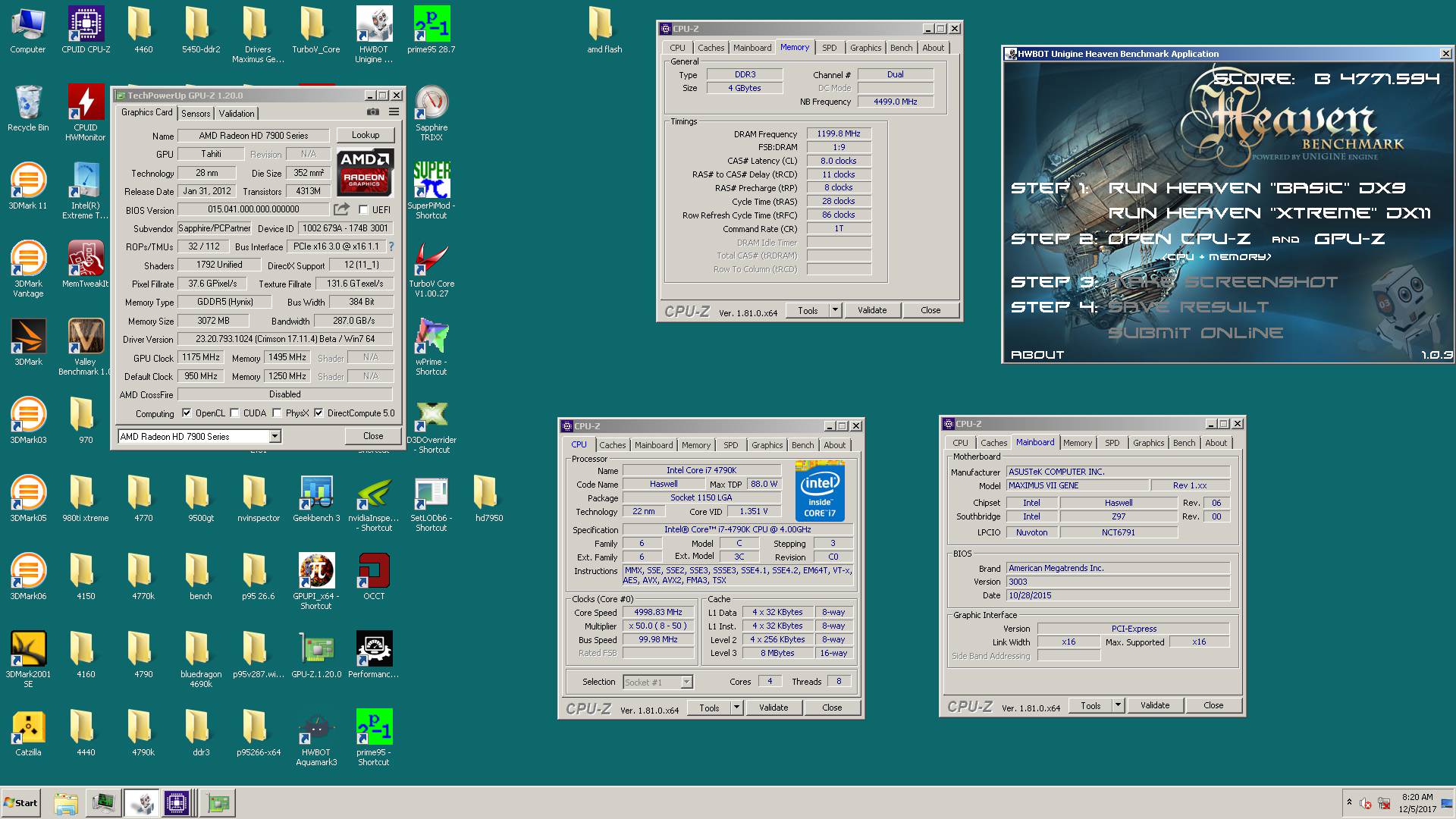
Task: Select Caches tab in the CPU-tab CPU-Z window
Action: point(613,445)
